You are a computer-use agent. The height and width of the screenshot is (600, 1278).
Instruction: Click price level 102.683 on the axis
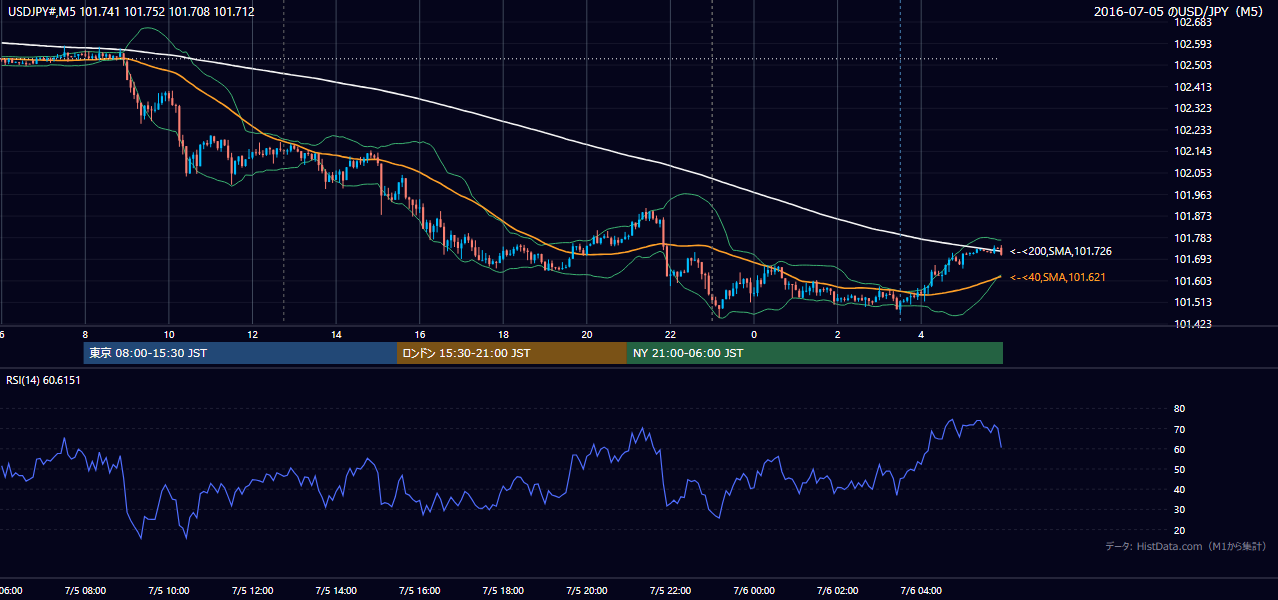click(x=1192, y=22)
